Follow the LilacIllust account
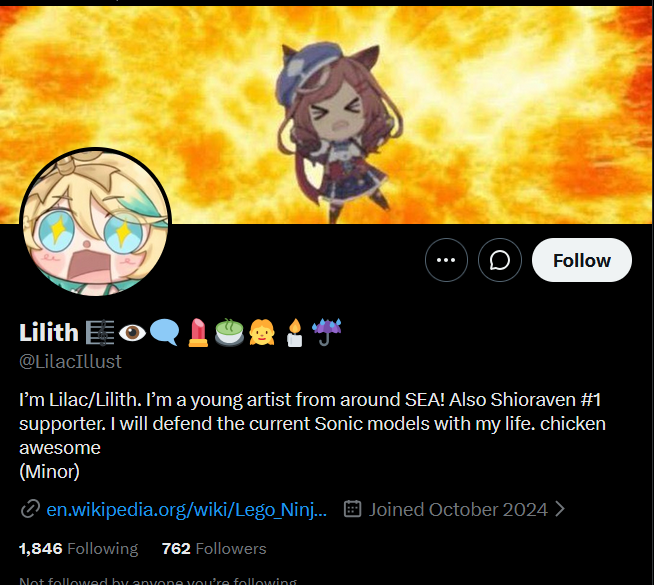Viewport: 654px width, 585px height. (x=581, y=260)
